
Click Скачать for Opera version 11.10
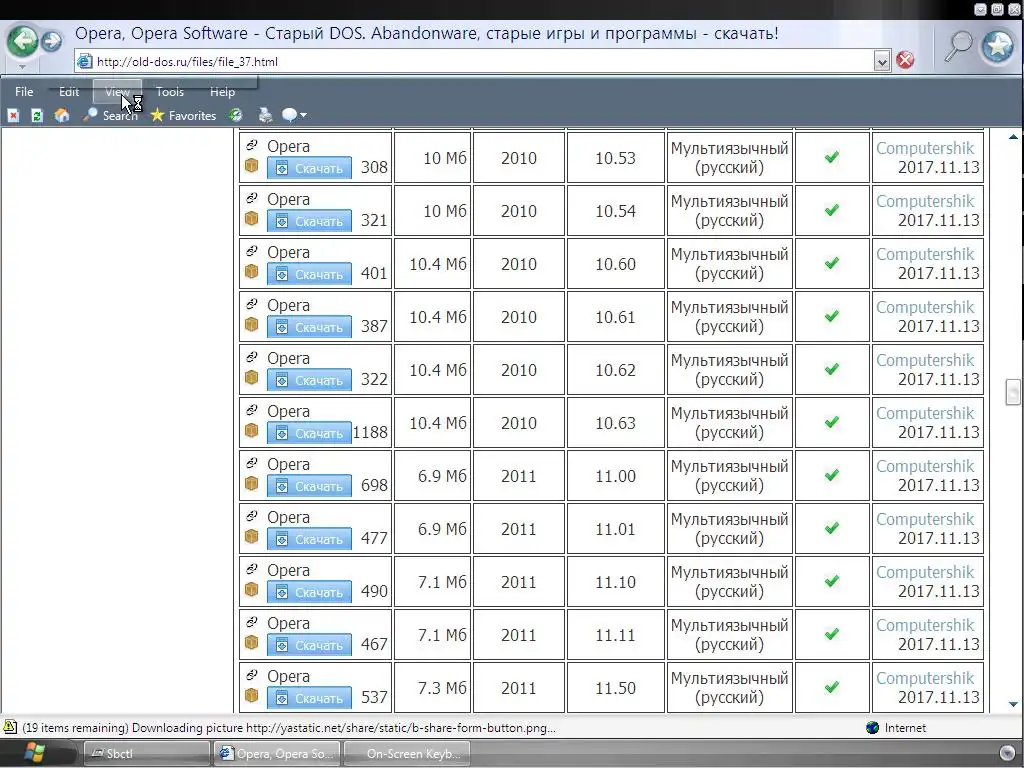(x=309, y=592)
